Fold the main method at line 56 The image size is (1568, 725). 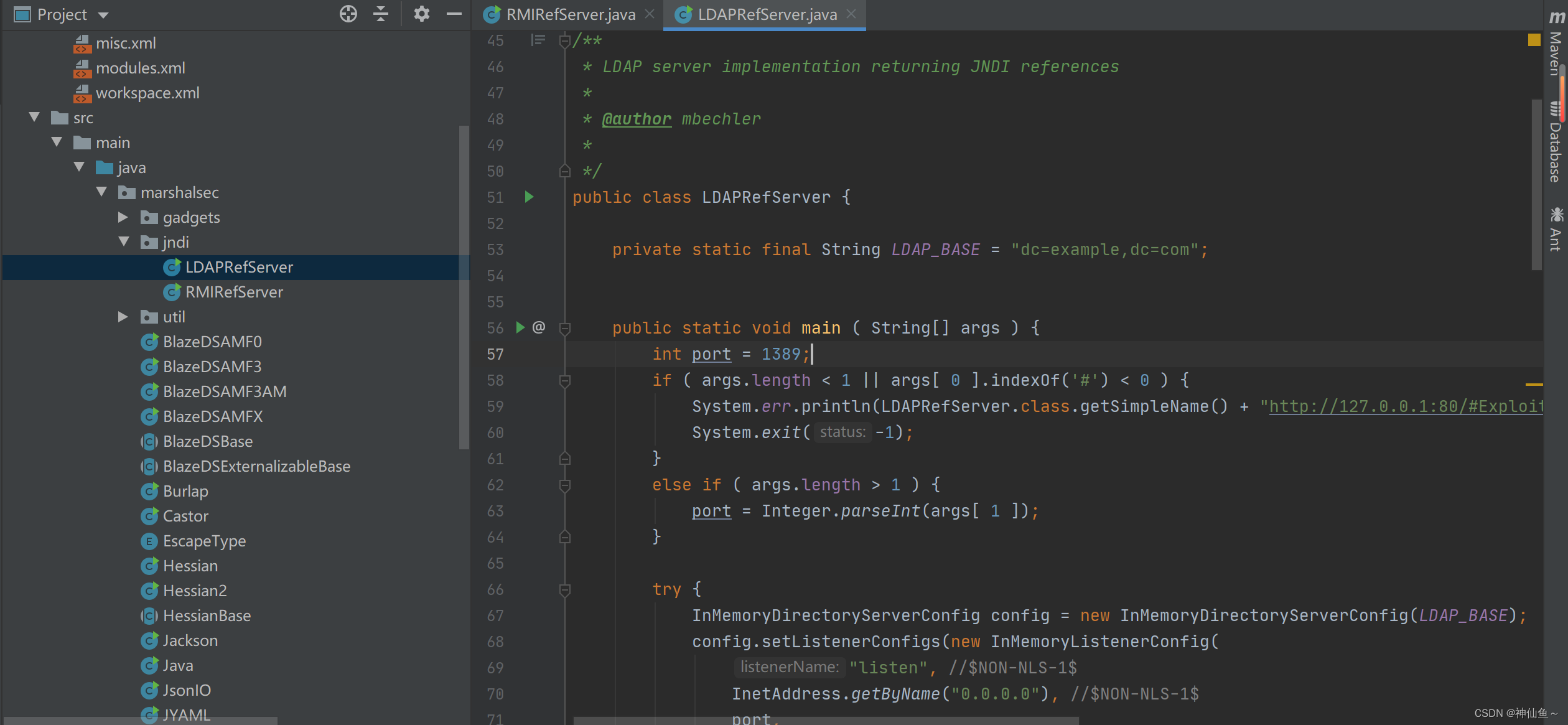point(565,328)
